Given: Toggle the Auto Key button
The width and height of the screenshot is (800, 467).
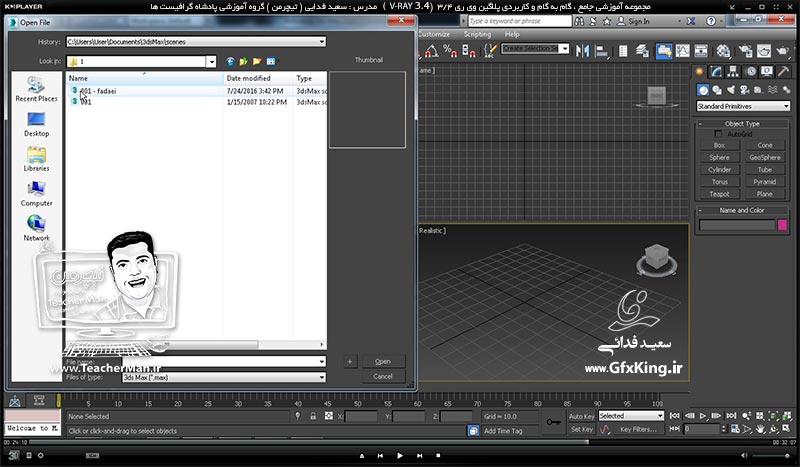Looking at the screenshot, I should [x=582, y=416].
